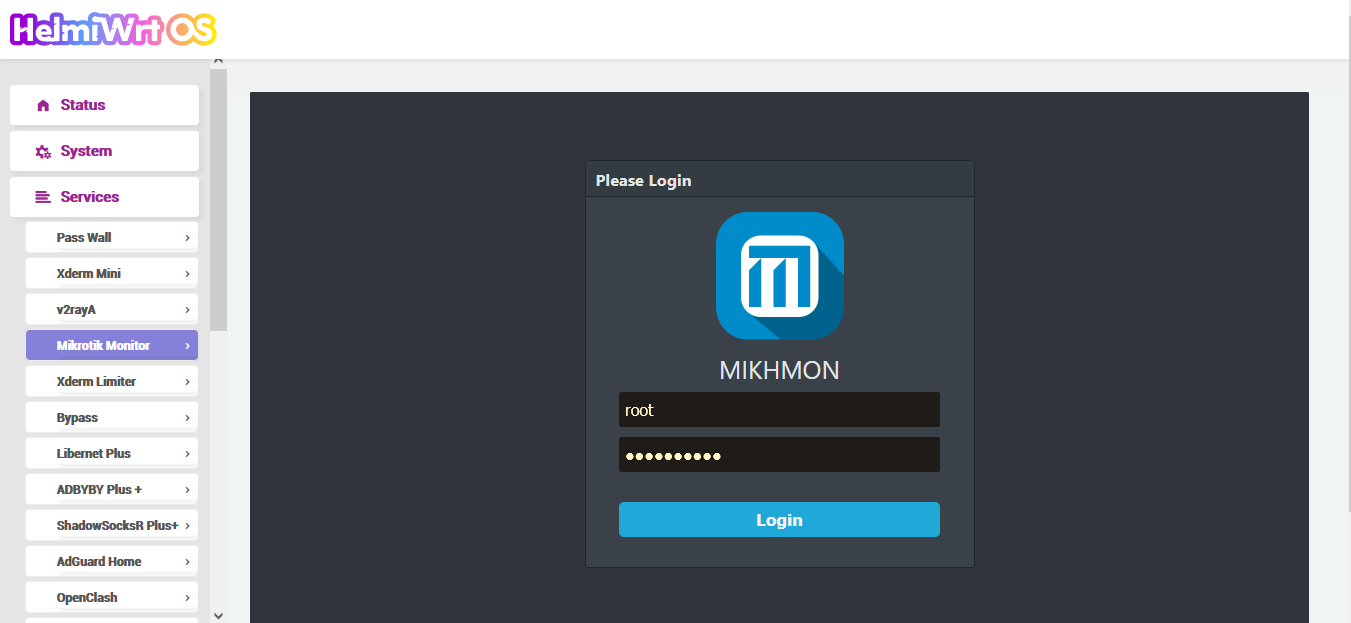Click the username field containing root
This screenshot has height=623, width=1351.
779,410
